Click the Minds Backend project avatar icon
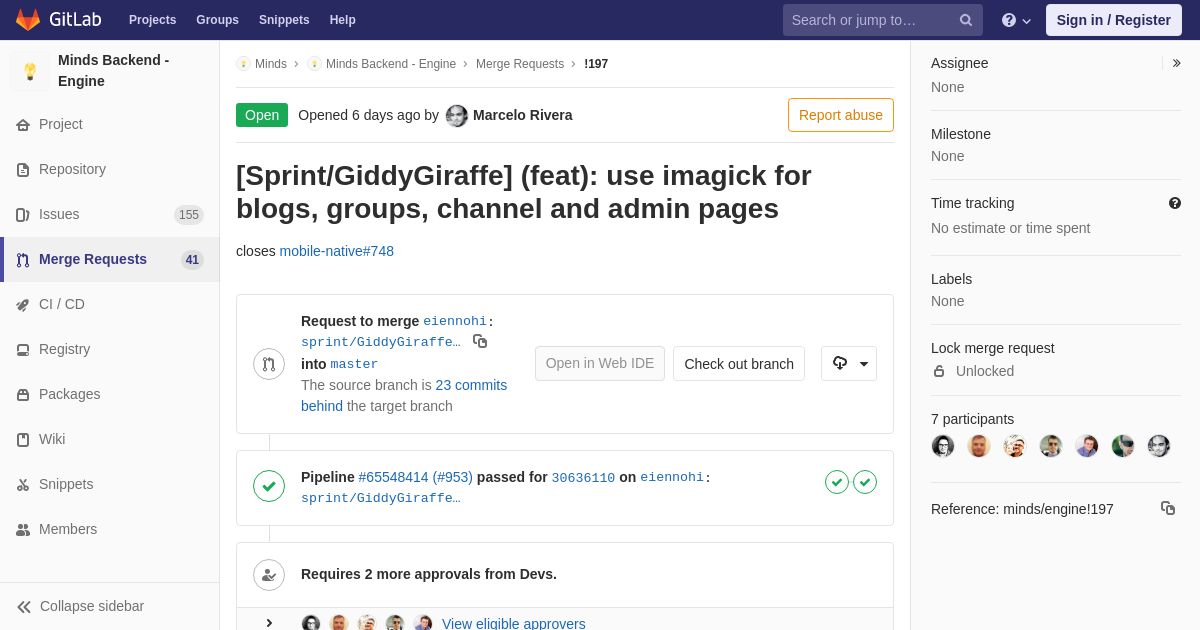The width and height of the screenshot is (1200, 630). (x=30, y=71)
